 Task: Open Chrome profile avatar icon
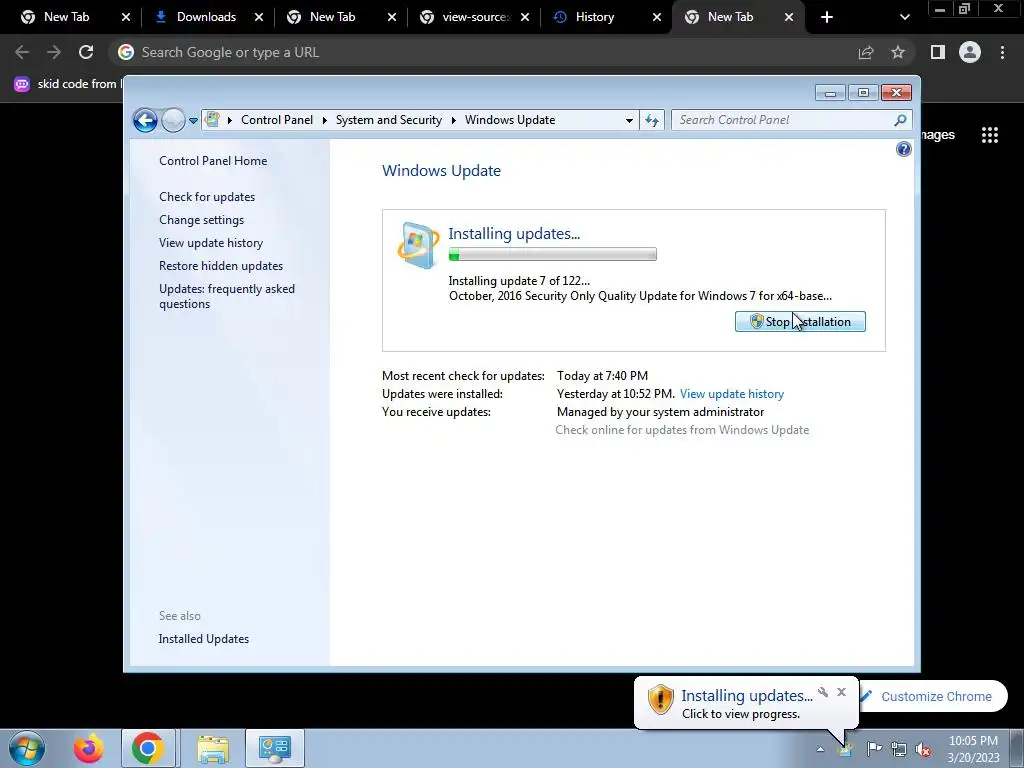point(970,52)
